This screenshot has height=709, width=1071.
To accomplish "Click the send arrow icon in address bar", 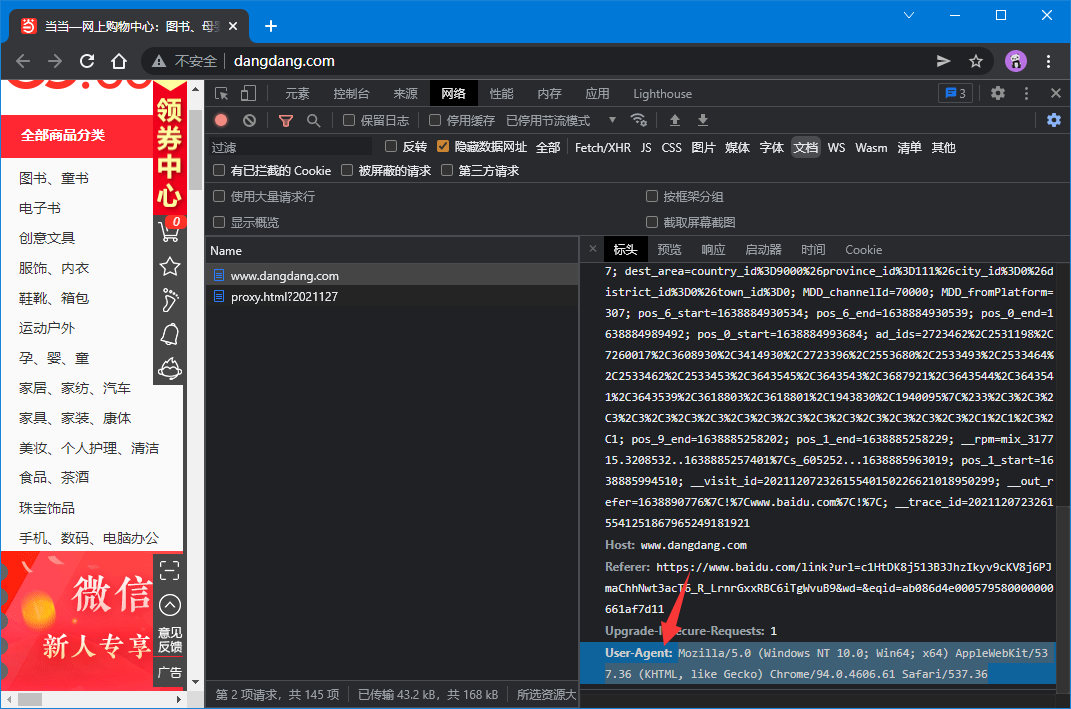I will (943, 61).
